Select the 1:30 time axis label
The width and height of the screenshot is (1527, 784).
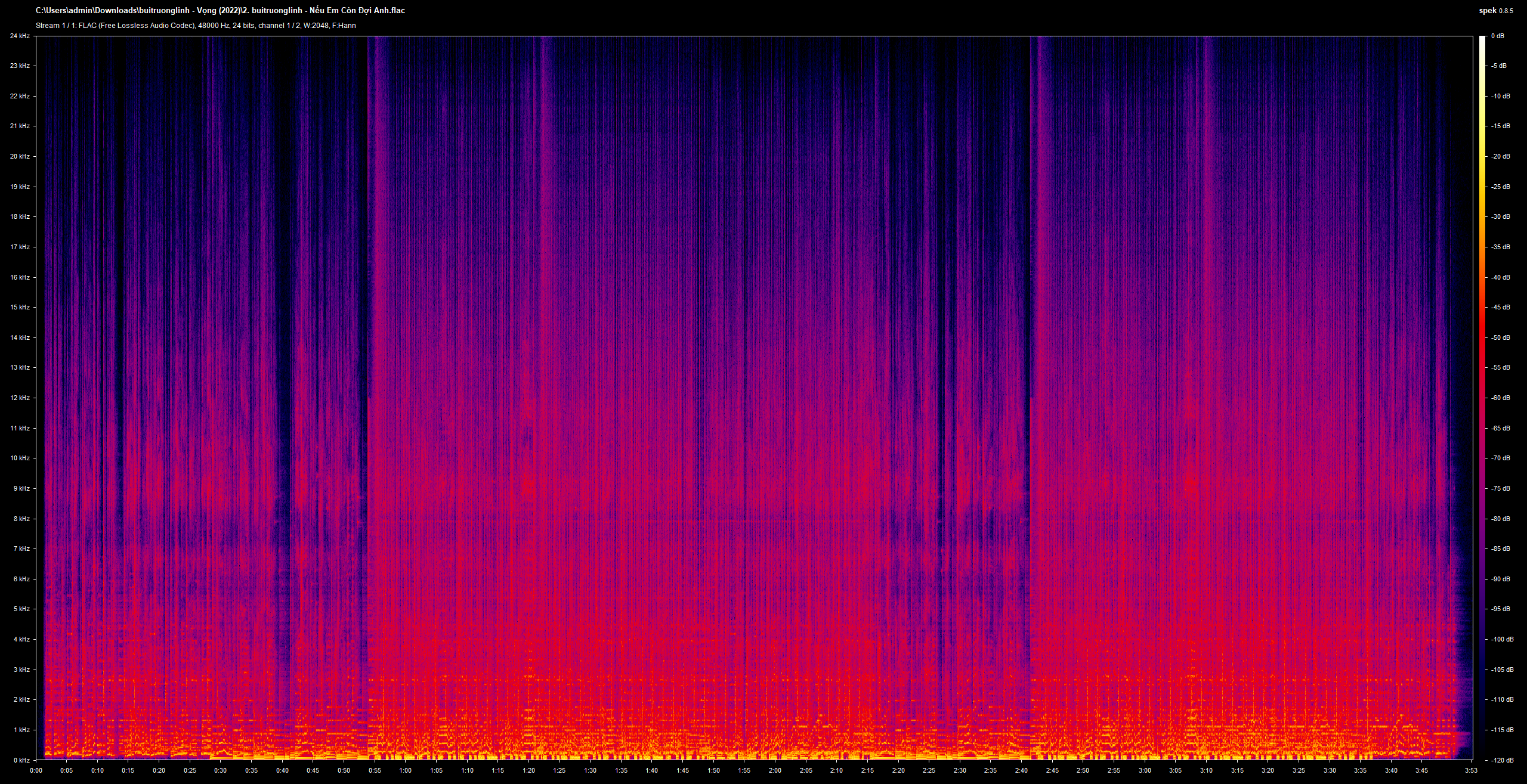coord(590,770)
